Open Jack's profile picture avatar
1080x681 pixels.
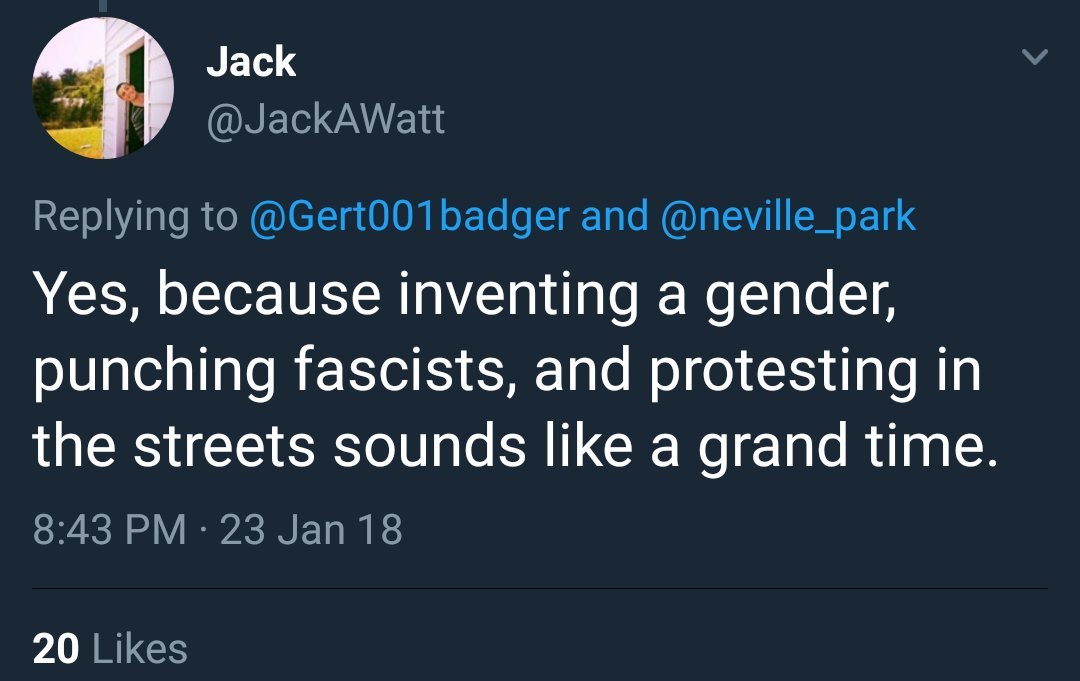point(103,88)
